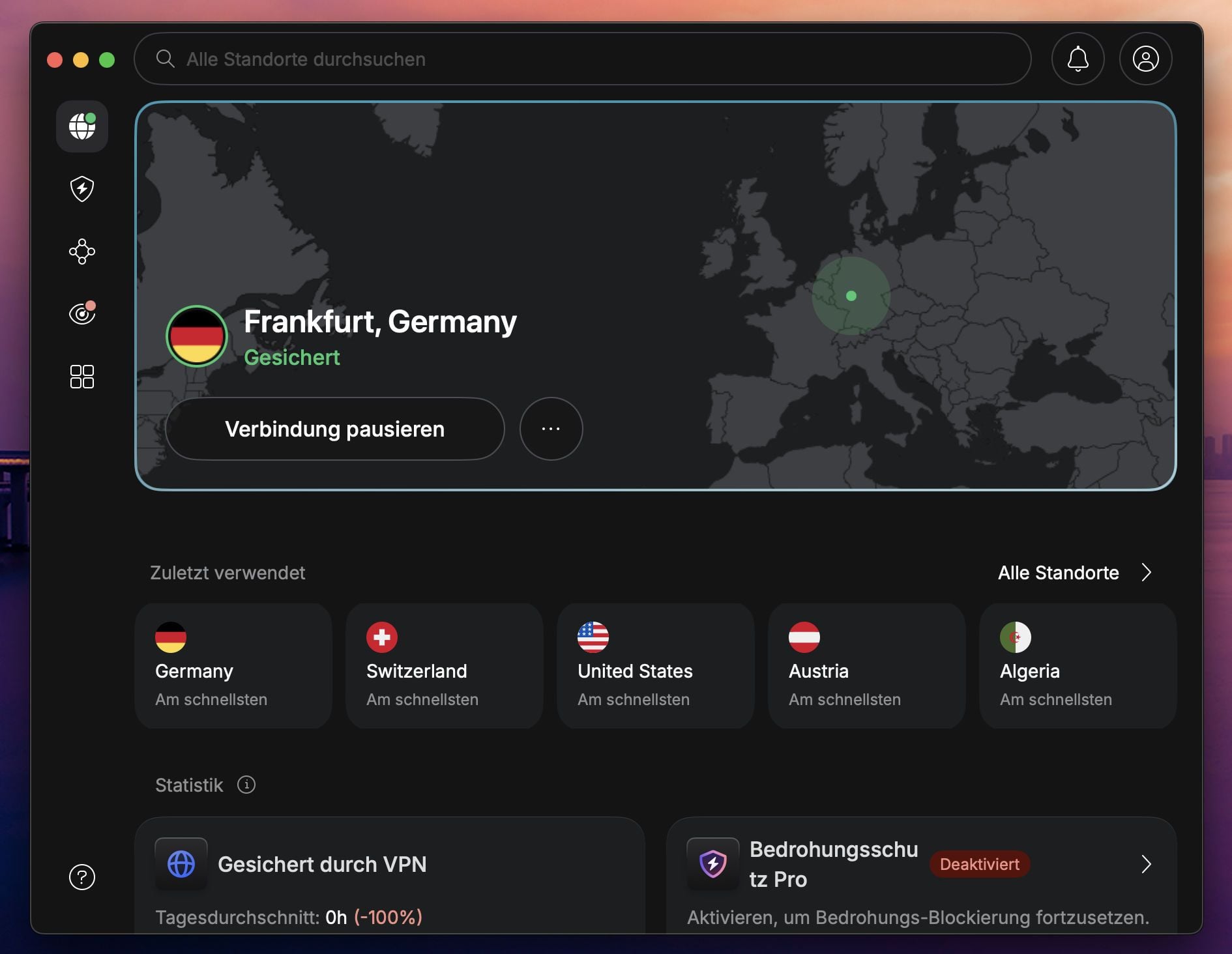Open help via the question mark icon
The height and width of the screenshot is (954, 1232).
click(81, 877)
